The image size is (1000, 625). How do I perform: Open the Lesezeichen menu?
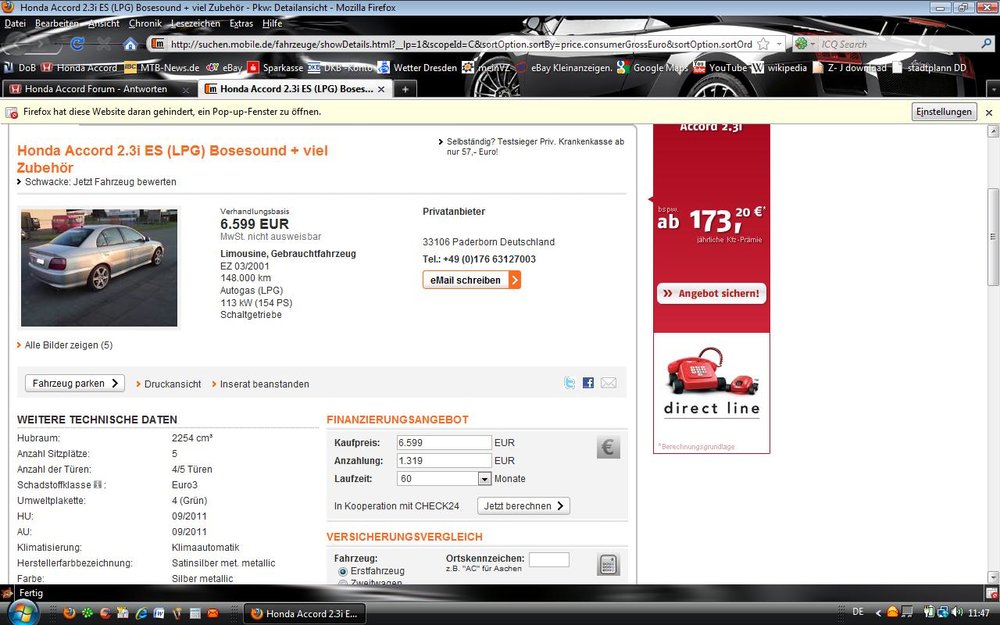coord(195,23)
